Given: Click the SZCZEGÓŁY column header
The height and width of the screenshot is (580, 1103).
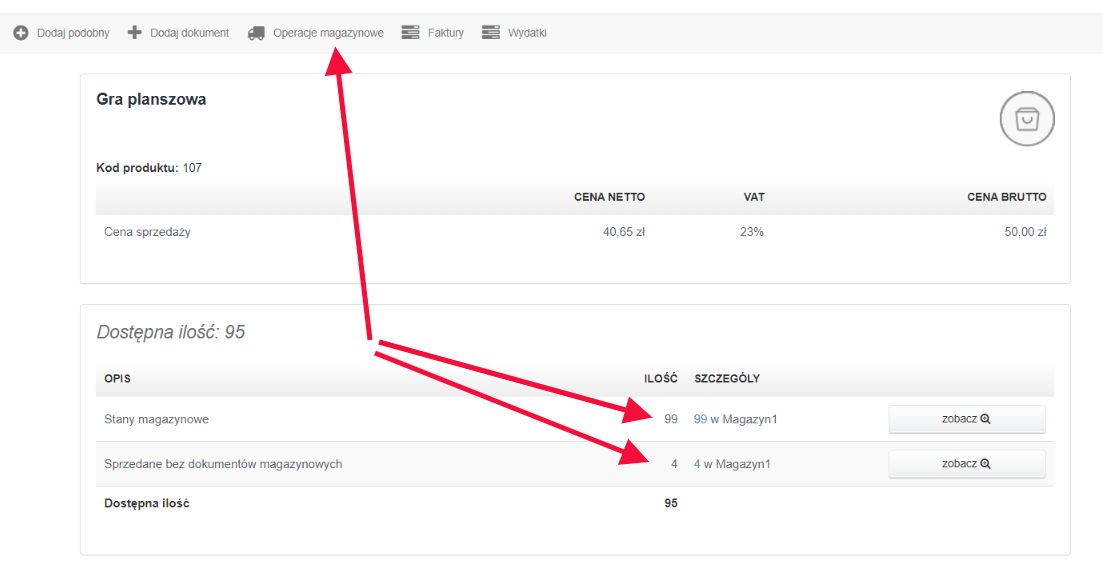Looking at the screenshot, I should (727, 378).
